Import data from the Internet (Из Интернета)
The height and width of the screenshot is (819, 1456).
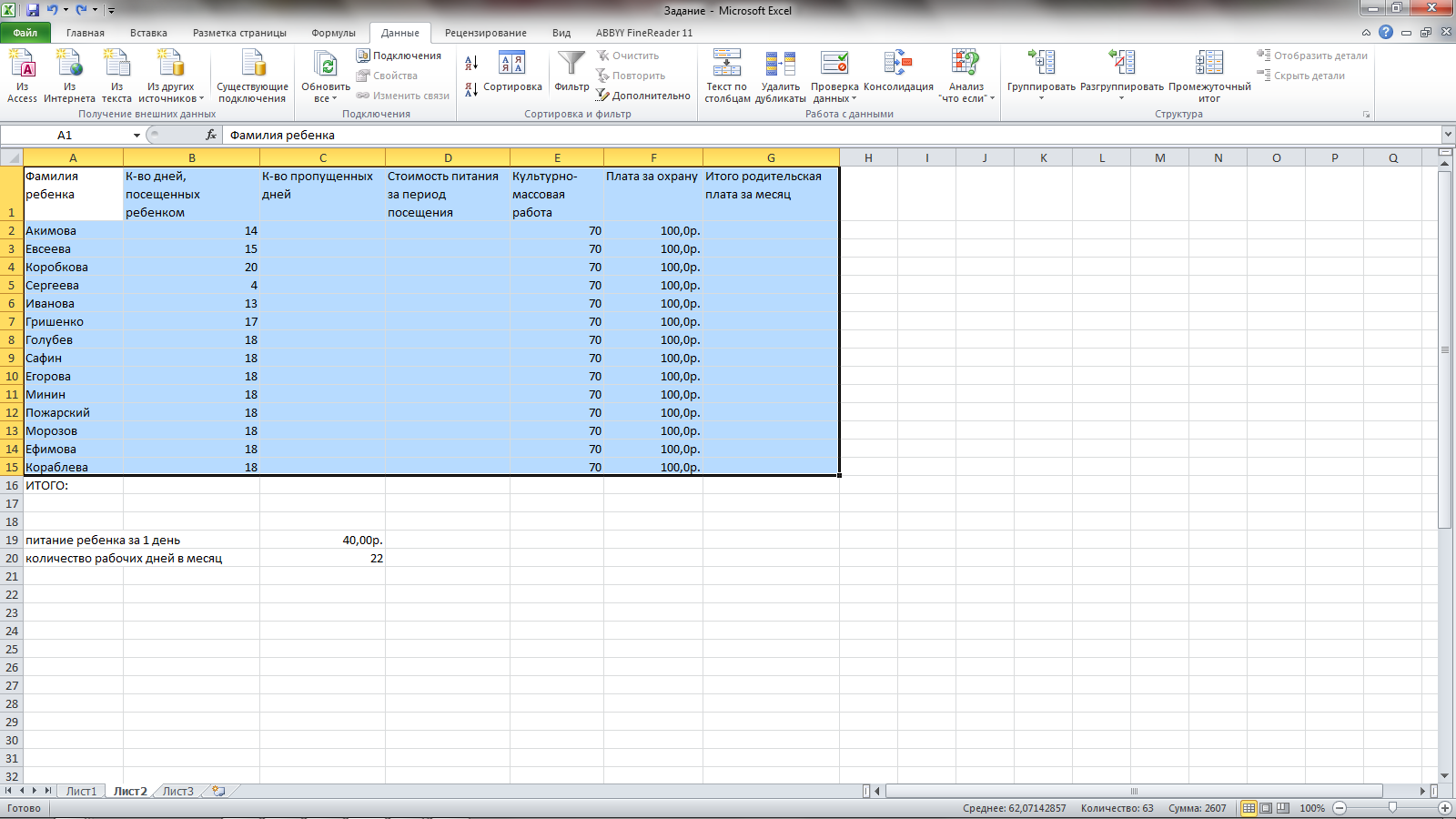click(69, 76)
